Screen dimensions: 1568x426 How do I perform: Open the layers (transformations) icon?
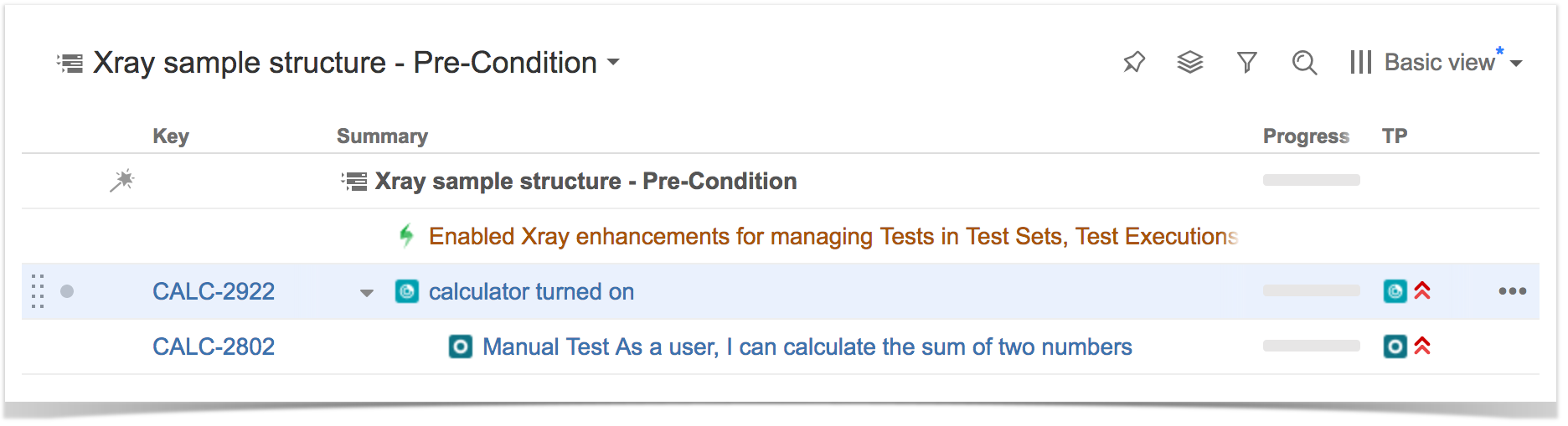click(1190, 62)
